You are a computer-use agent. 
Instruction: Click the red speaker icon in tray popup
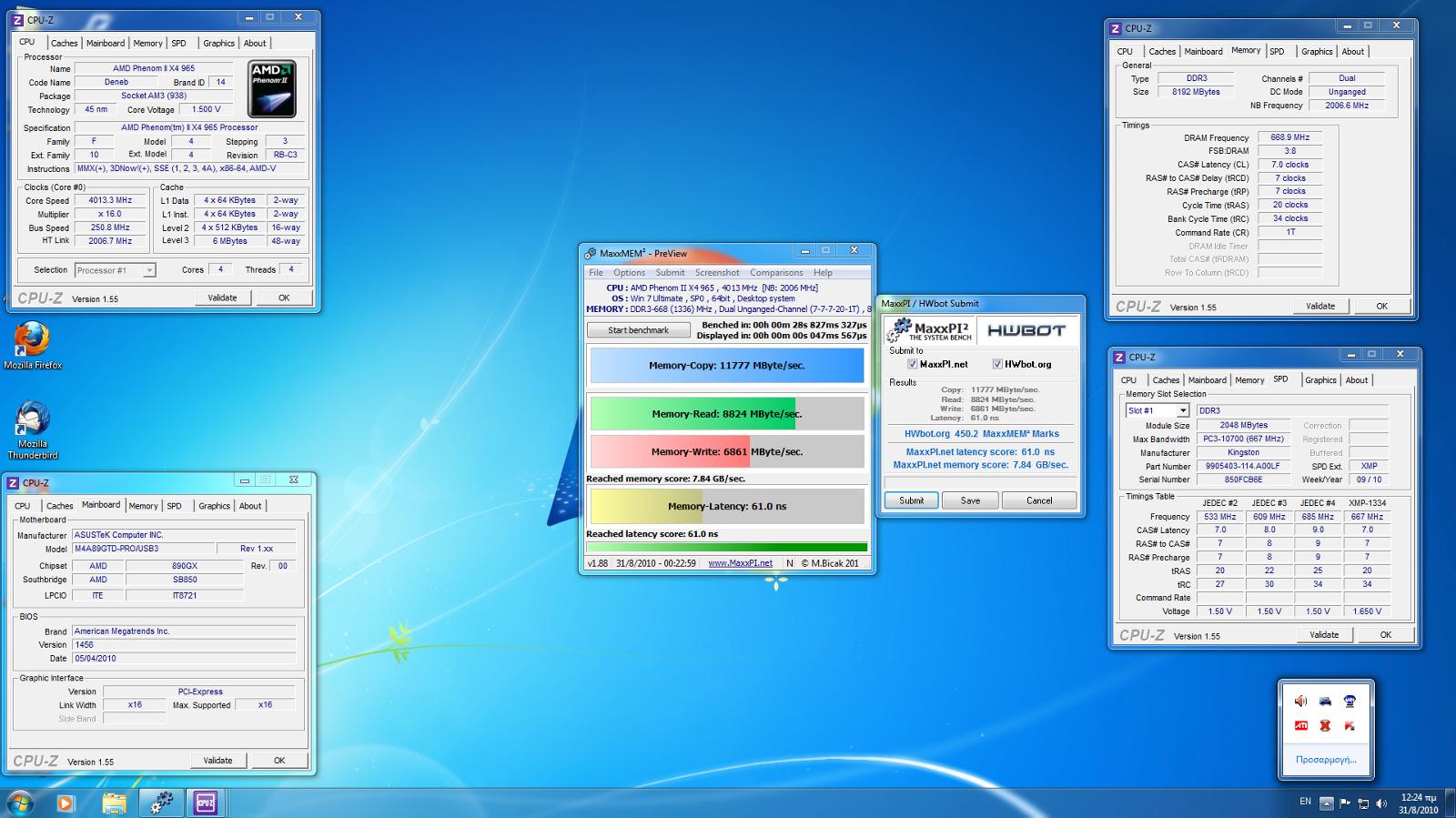point(1300,701)
